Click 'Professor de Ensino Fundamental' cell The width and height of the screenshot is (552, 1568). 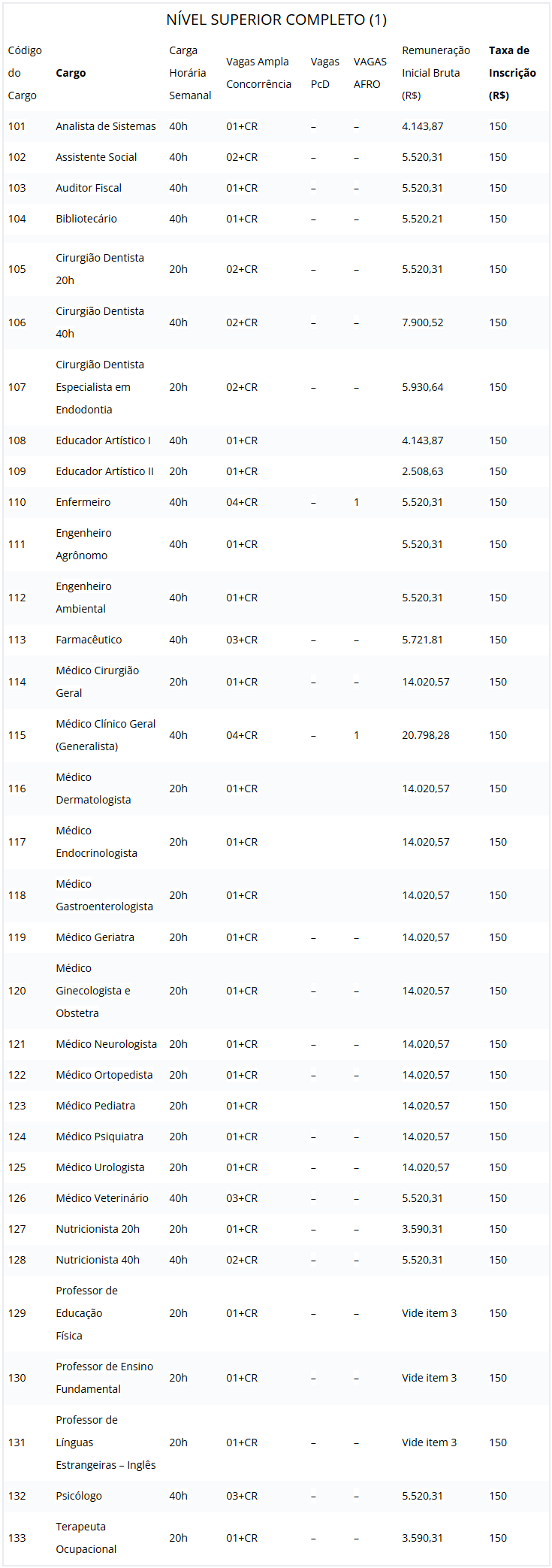(104, 1378)
